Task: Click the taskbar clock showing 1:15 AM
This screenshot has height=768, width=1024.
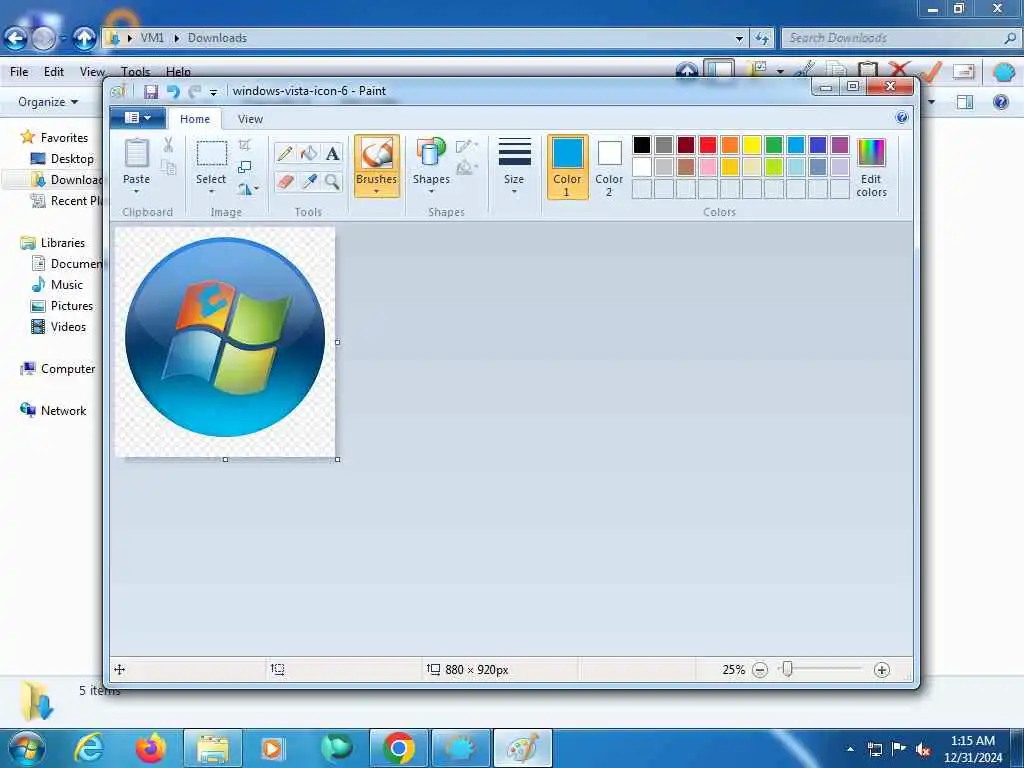Action: (973, 749)
